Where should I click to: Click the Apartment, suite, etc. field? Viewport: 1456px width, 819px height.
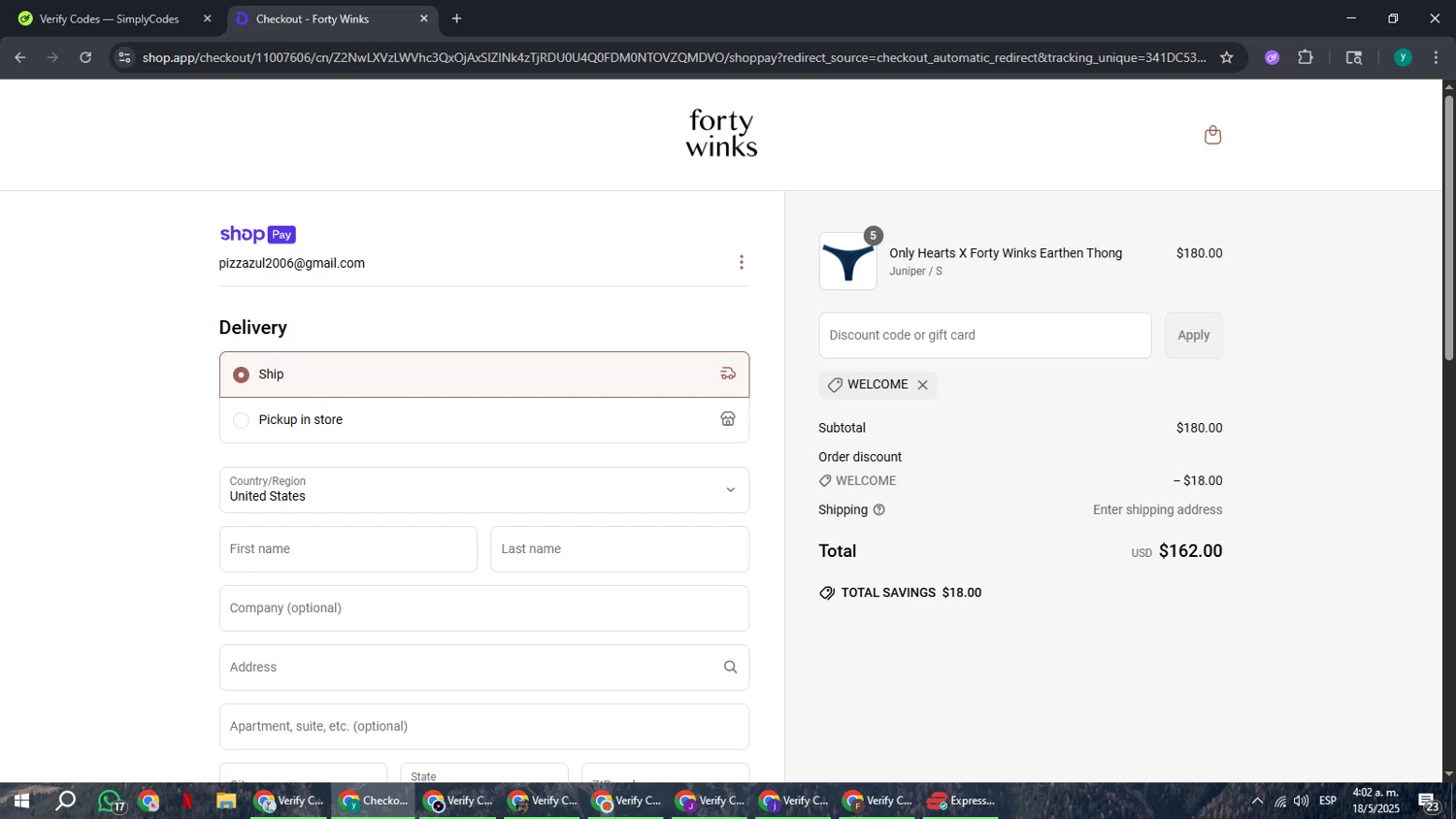[484, 727]
